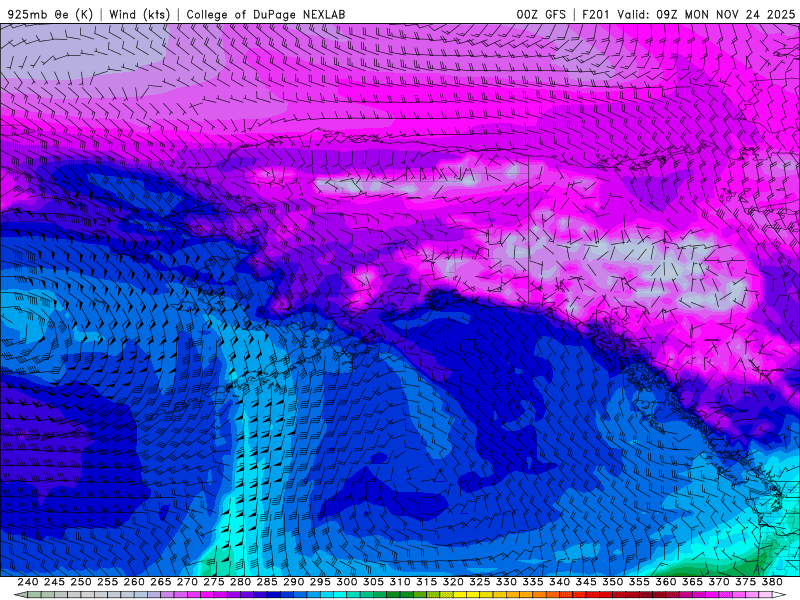Click the "Wind (kts)" header label
800x600 pixels.
(139, 14)
